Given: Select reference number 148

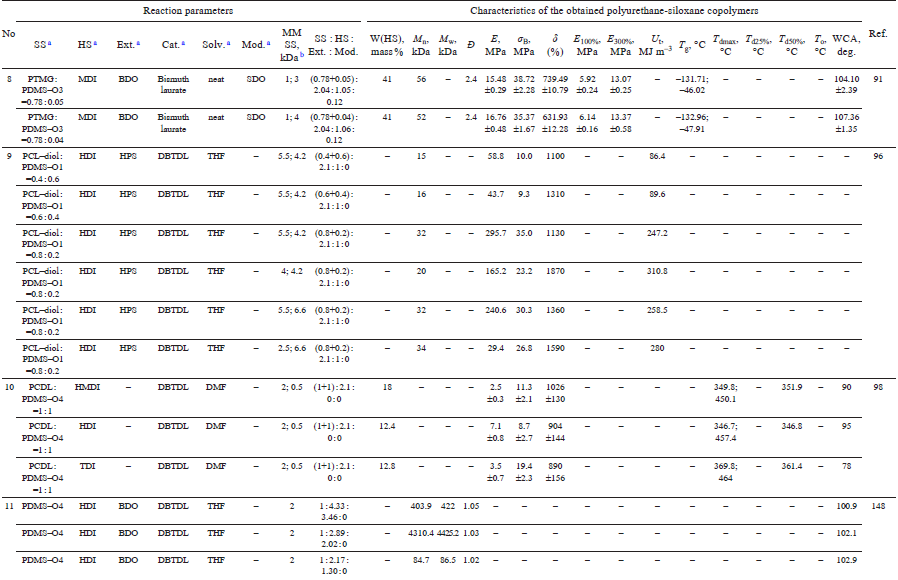Looking at the screenshot, I should pos(877,506).
